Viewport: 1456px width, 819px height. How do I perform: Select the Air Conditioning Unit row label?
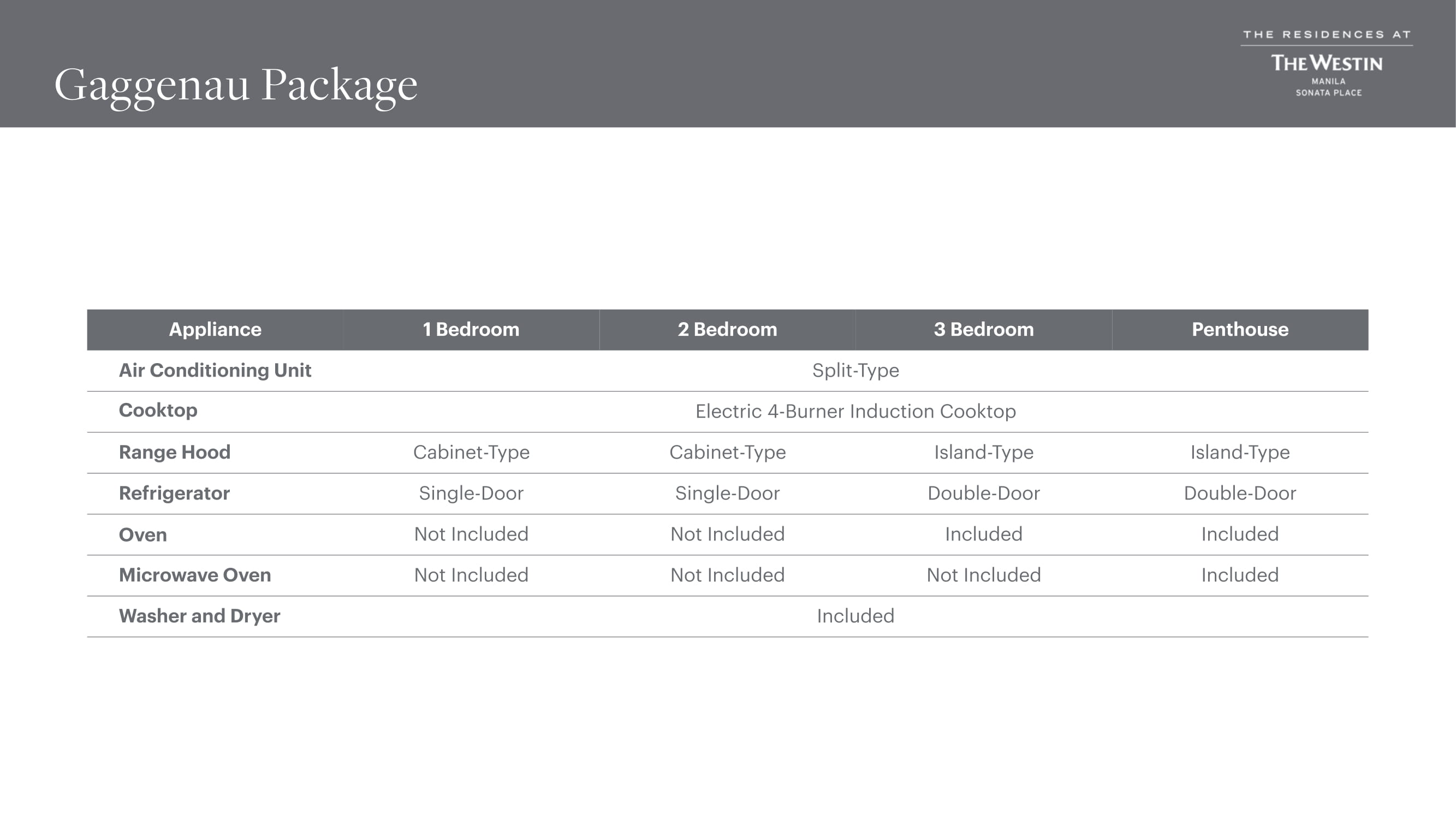(x=215, y=370)
